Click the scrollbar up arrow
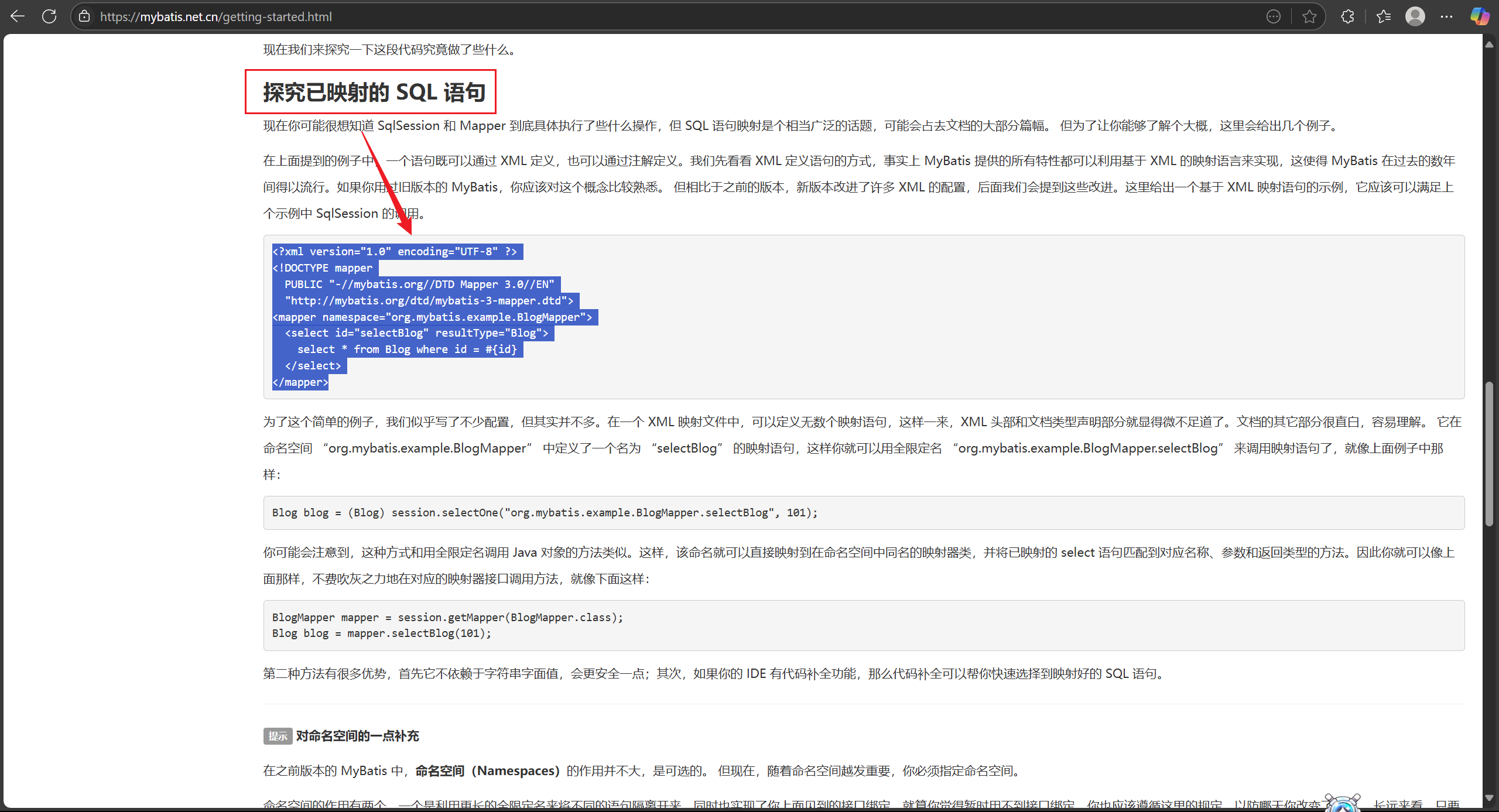 (1488, 44)
